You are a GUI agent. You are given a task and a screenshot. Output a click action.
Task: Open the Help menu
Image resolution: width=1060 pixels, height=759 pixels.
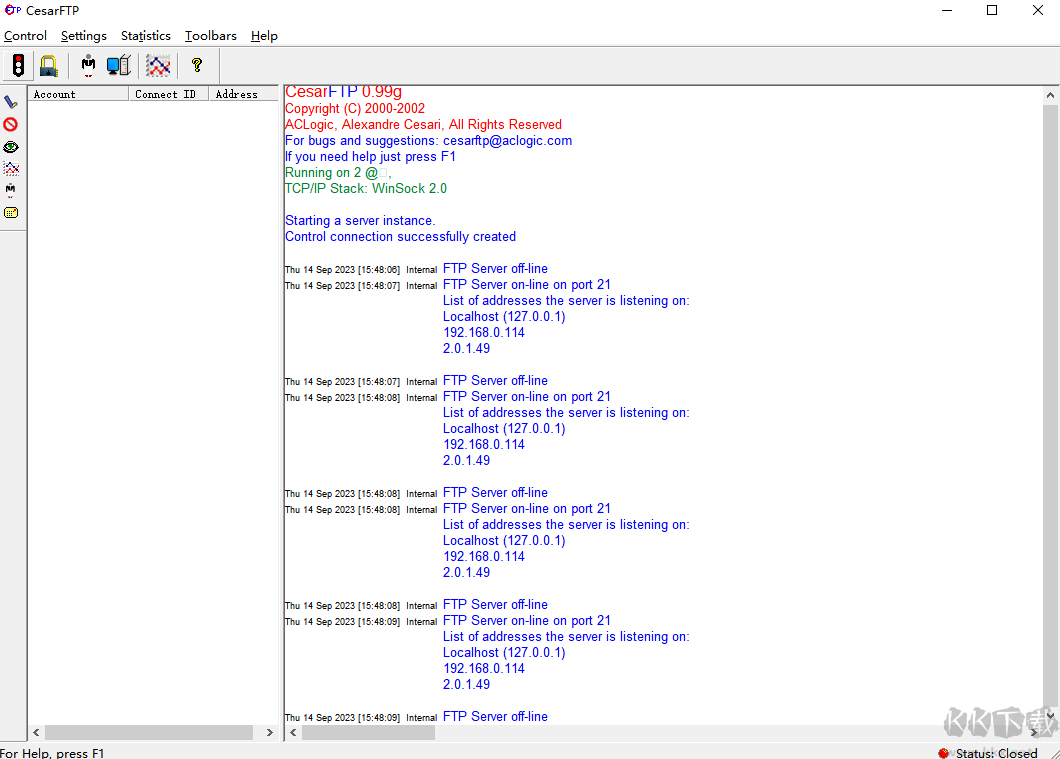(264, 36)
